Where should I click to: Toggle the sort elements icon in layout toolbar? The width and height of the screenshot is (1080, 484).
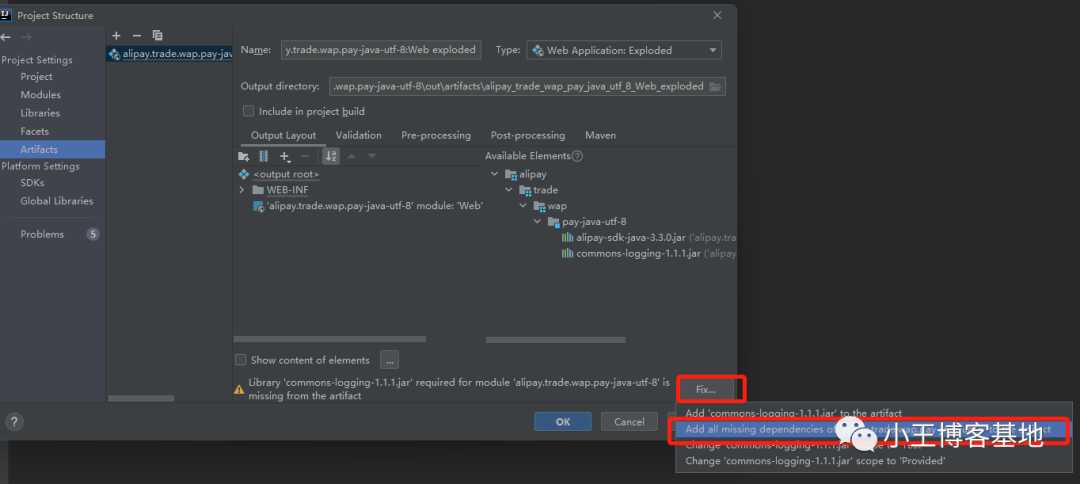pos(331,157)
